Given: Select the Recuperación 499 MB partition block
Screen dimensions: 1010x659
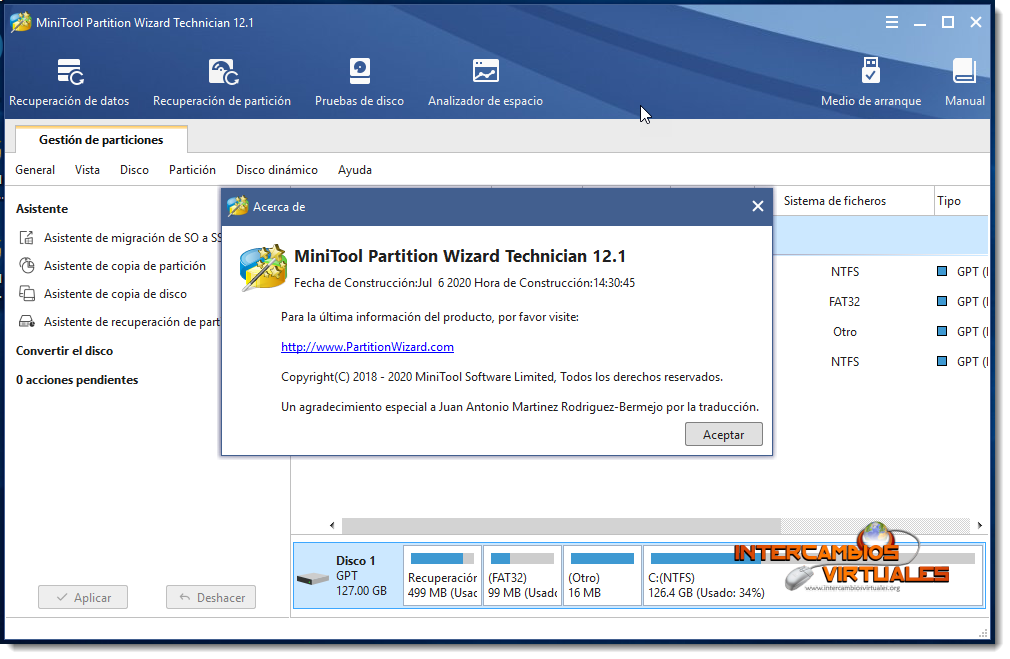Looking at the screenshot, I should [443, 575].
